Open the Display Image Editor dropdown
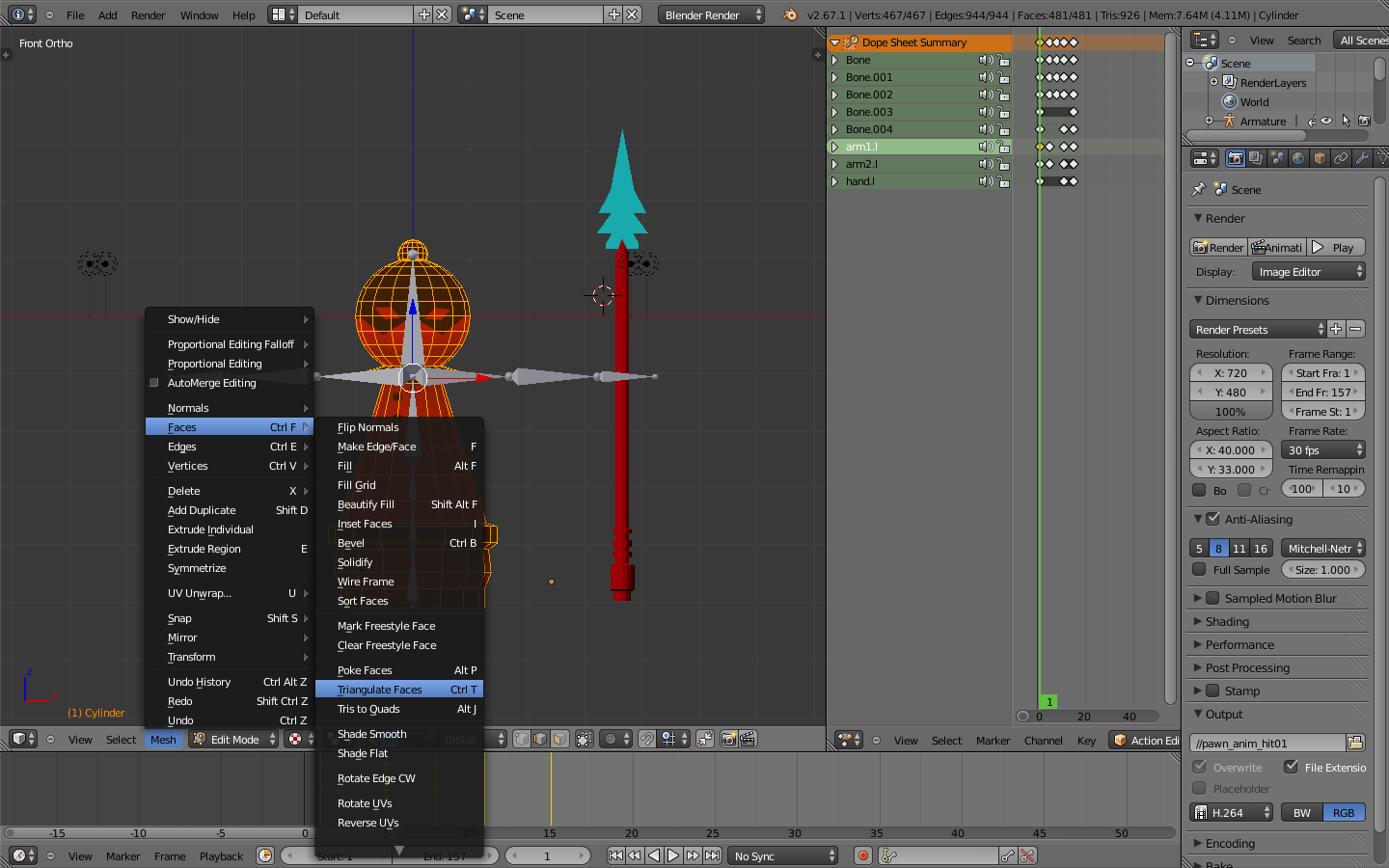The image size is (1389, 868). 1309,272
